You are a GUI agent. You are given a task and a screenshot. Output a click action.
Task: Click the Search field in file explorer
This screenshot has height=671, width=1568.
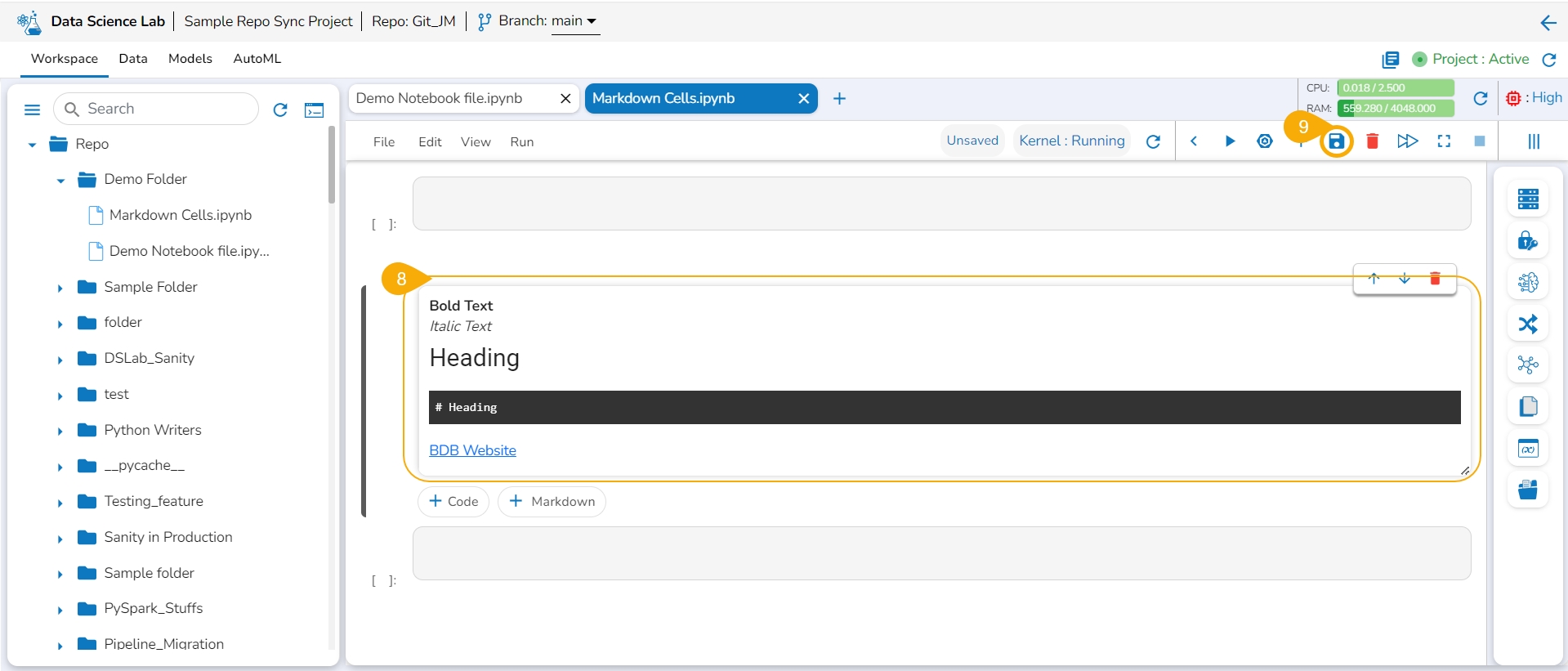click(x=156, y=109)
